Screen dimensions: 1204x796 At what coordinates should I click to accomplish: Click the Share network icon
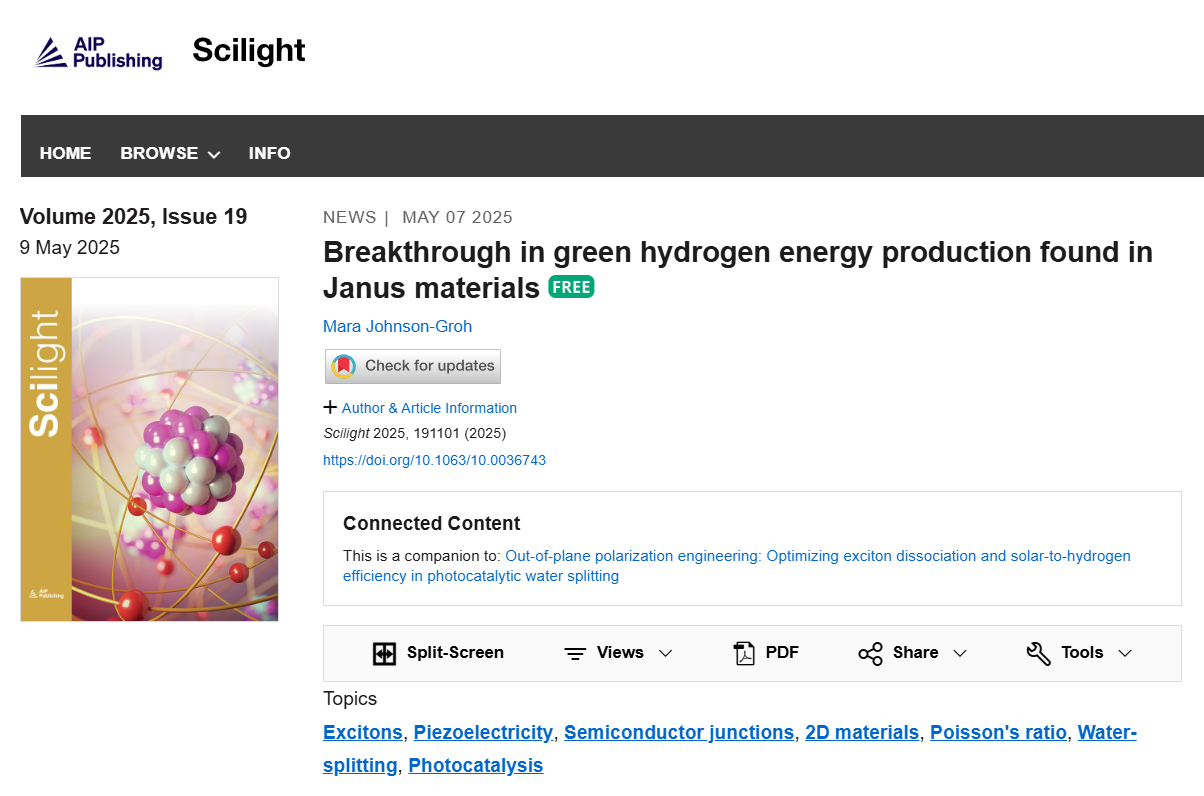[x=870, y=654]
